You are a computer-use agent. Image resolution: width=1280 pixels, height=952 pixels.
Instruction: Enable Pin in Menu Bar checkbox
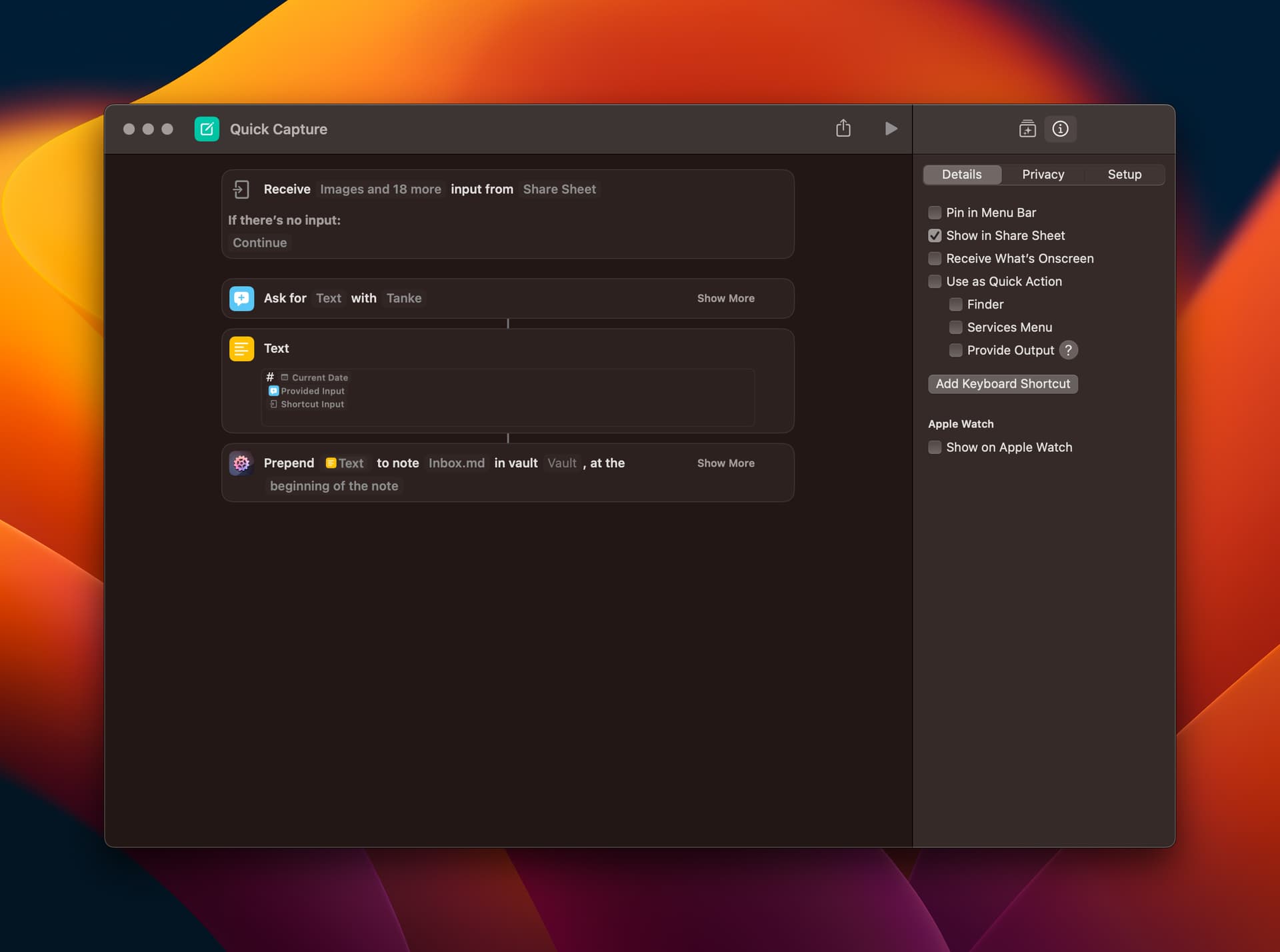point(935,213)
